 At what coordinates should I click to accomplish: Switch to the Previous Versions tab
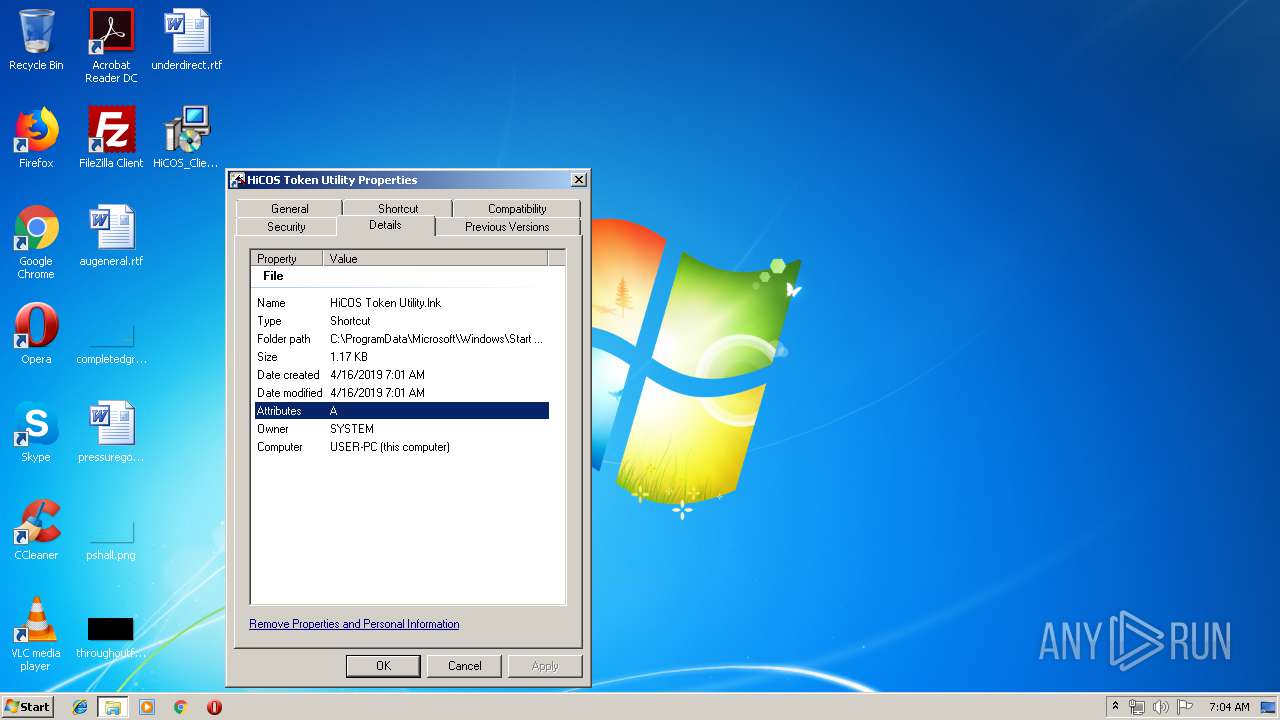tap(507, 227)
